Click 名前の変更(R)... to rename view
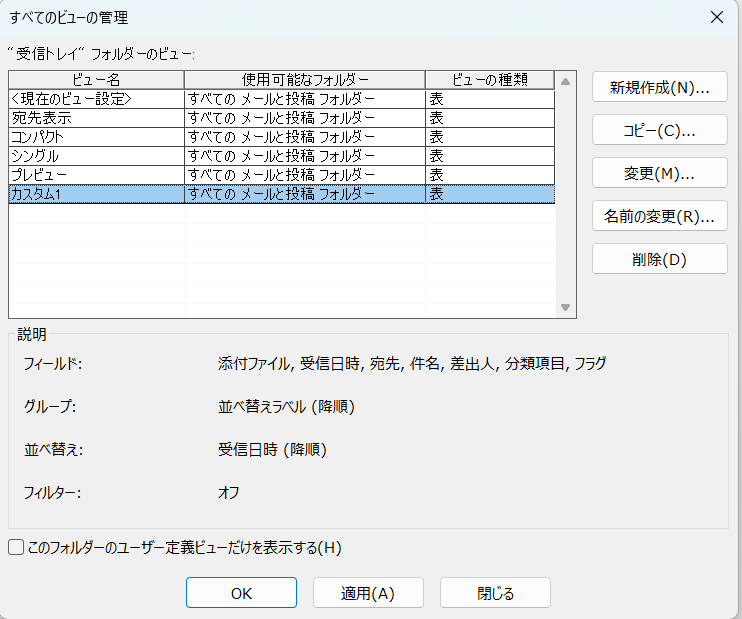This screenshot has width=742, height=619. coord(659,216)
